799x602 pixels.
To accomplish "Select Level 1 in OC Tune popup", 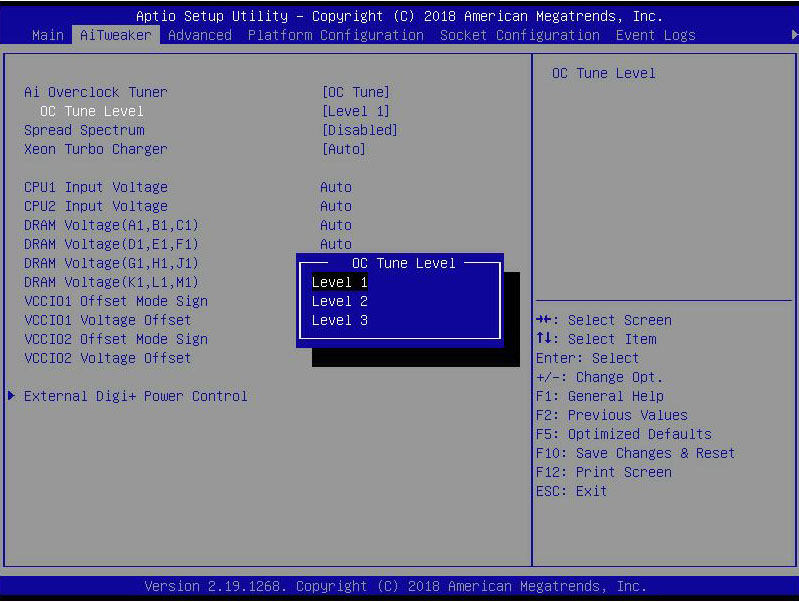I will [340, 282].
